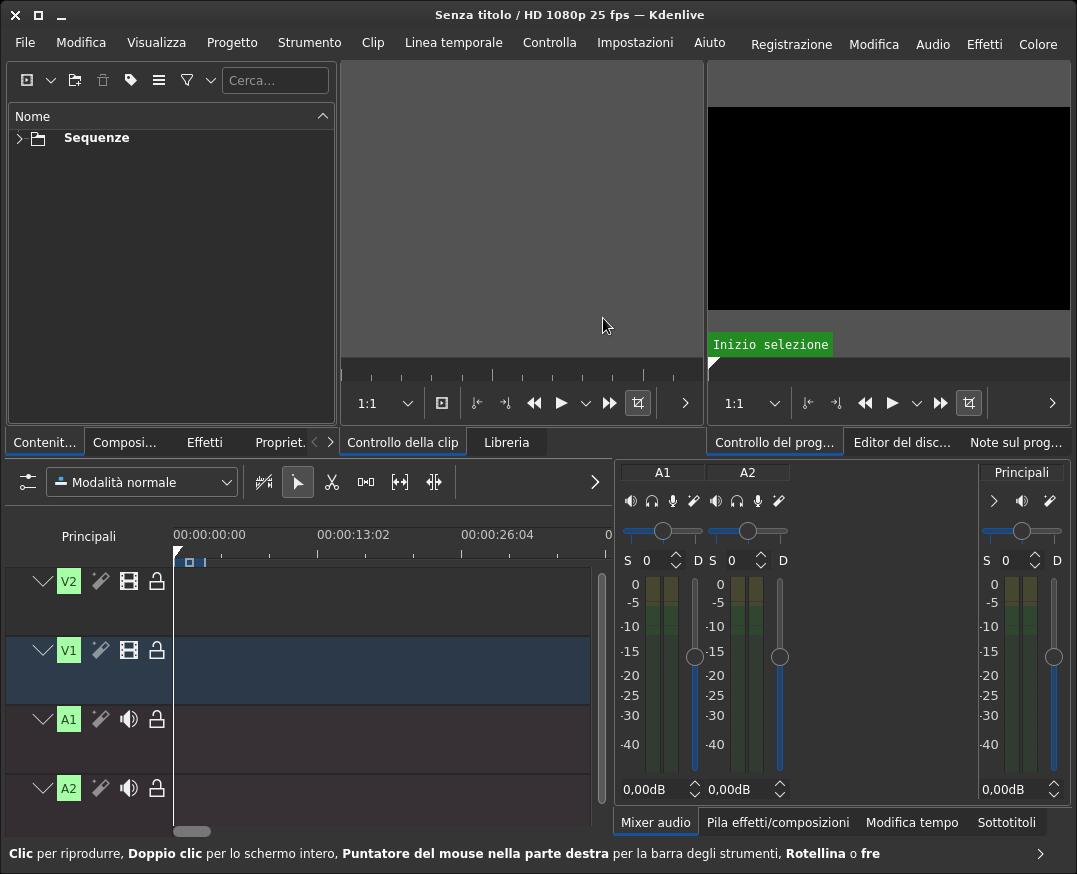Open the tags panel icon
1077x874 pixels.
tap(131, 80)
